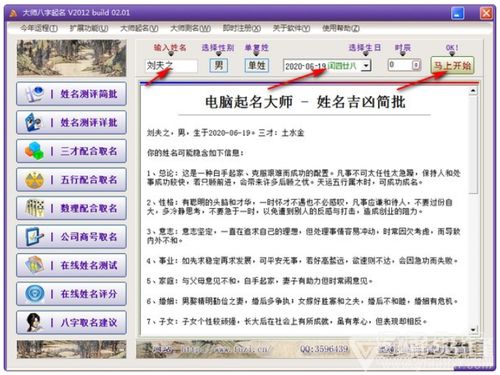Click the 在线姓名测试 icon
Viewport: 500px width, 375px height.
[x=34, y=265]
